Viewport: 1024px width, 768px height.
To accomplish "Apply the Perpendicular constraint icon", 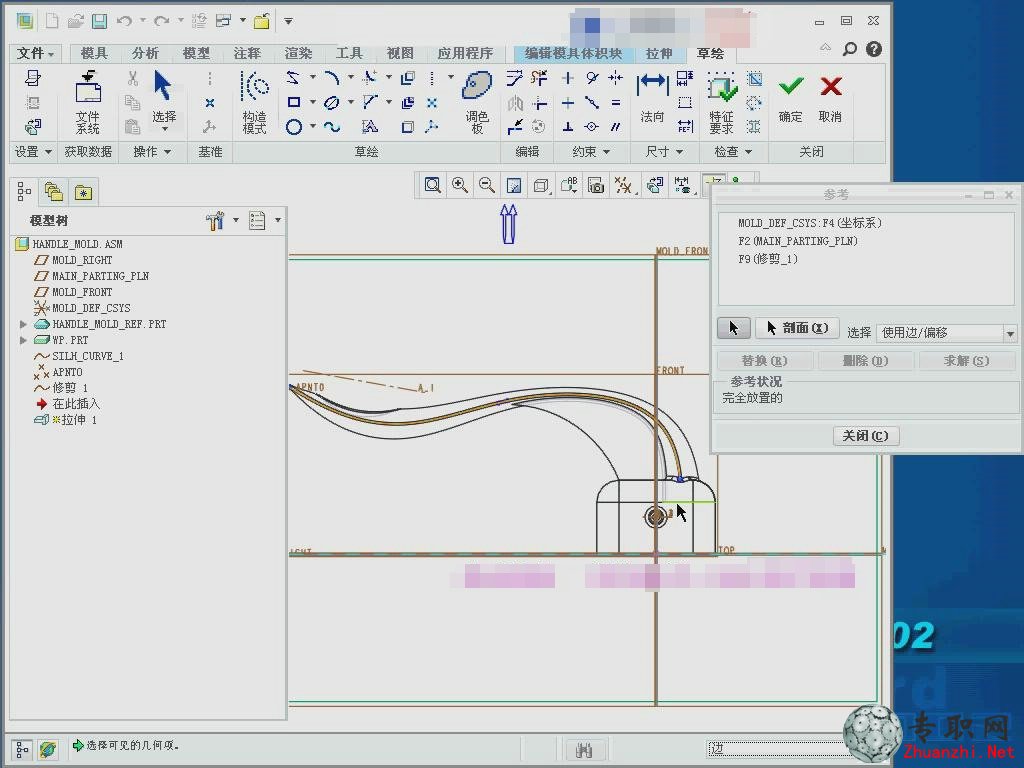I will click(568, 127).
